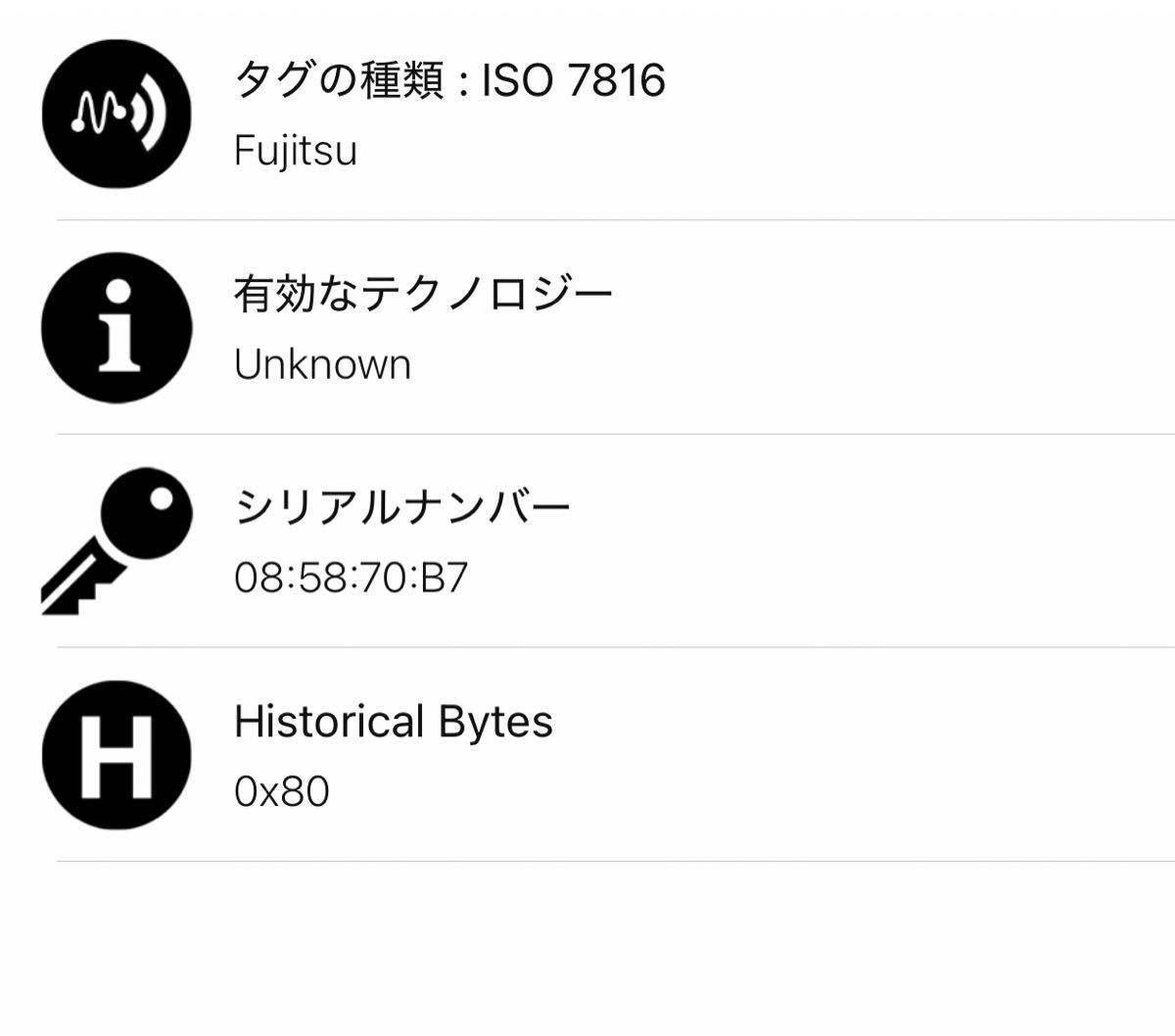Screen dimensions: 1175x1036
Task: Click the divider line under Unknown row
Action: click(x=615, y=434)
